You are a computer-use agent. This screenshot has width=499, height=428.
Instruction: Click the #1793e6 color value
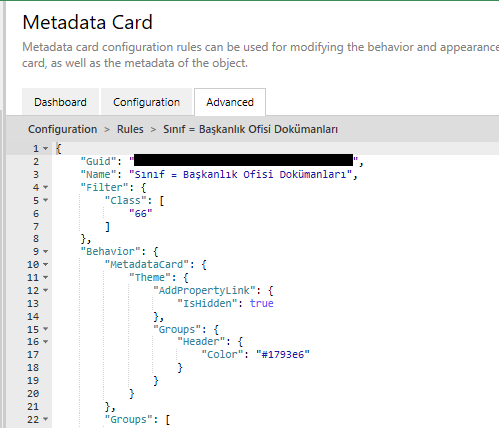(283, 354)
